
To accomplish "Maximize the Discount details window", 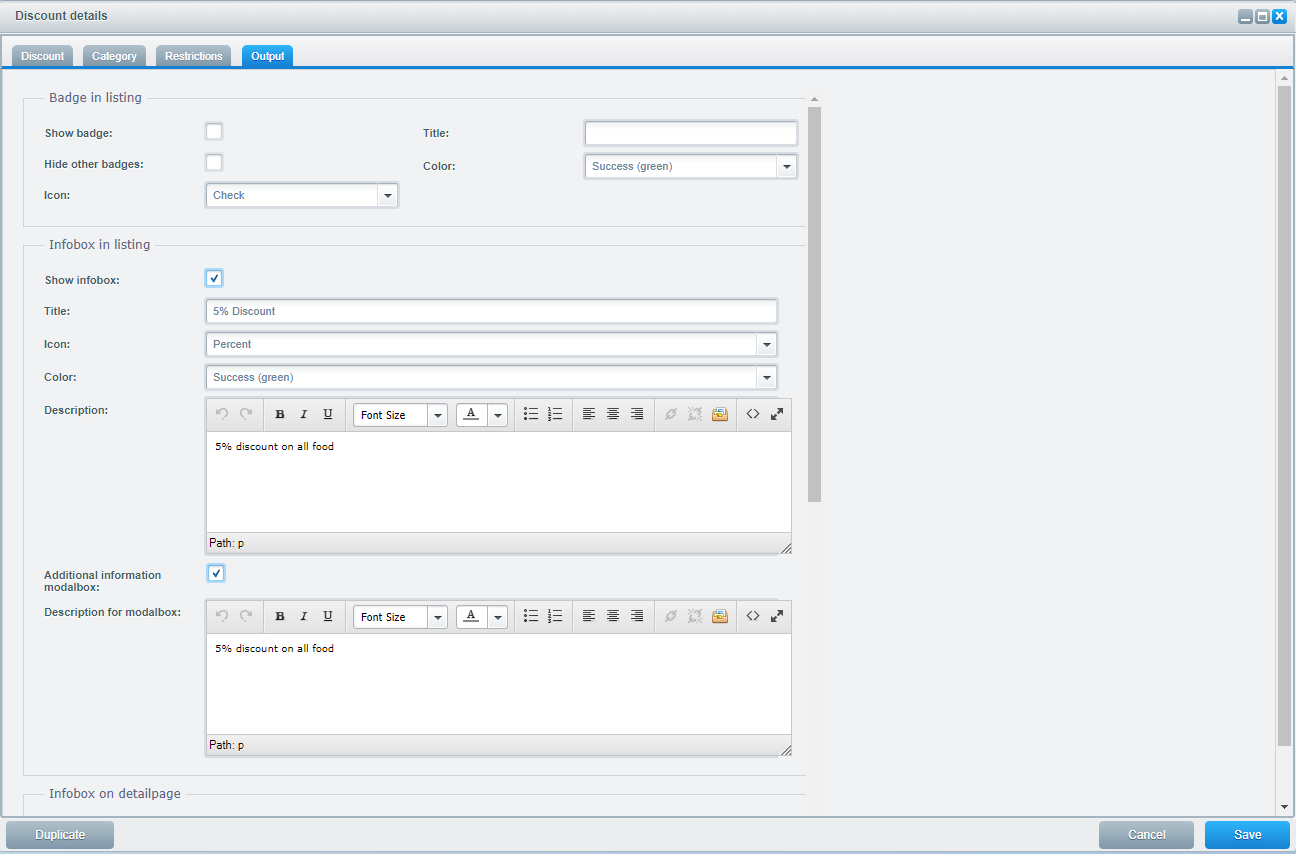I will pyautogui.click(x=1262, y=16).
